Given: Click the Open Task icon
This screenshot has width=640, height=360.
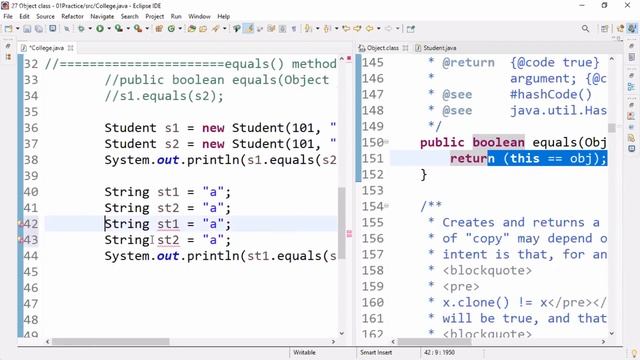Looking at the screenshot, I should 203,29.
